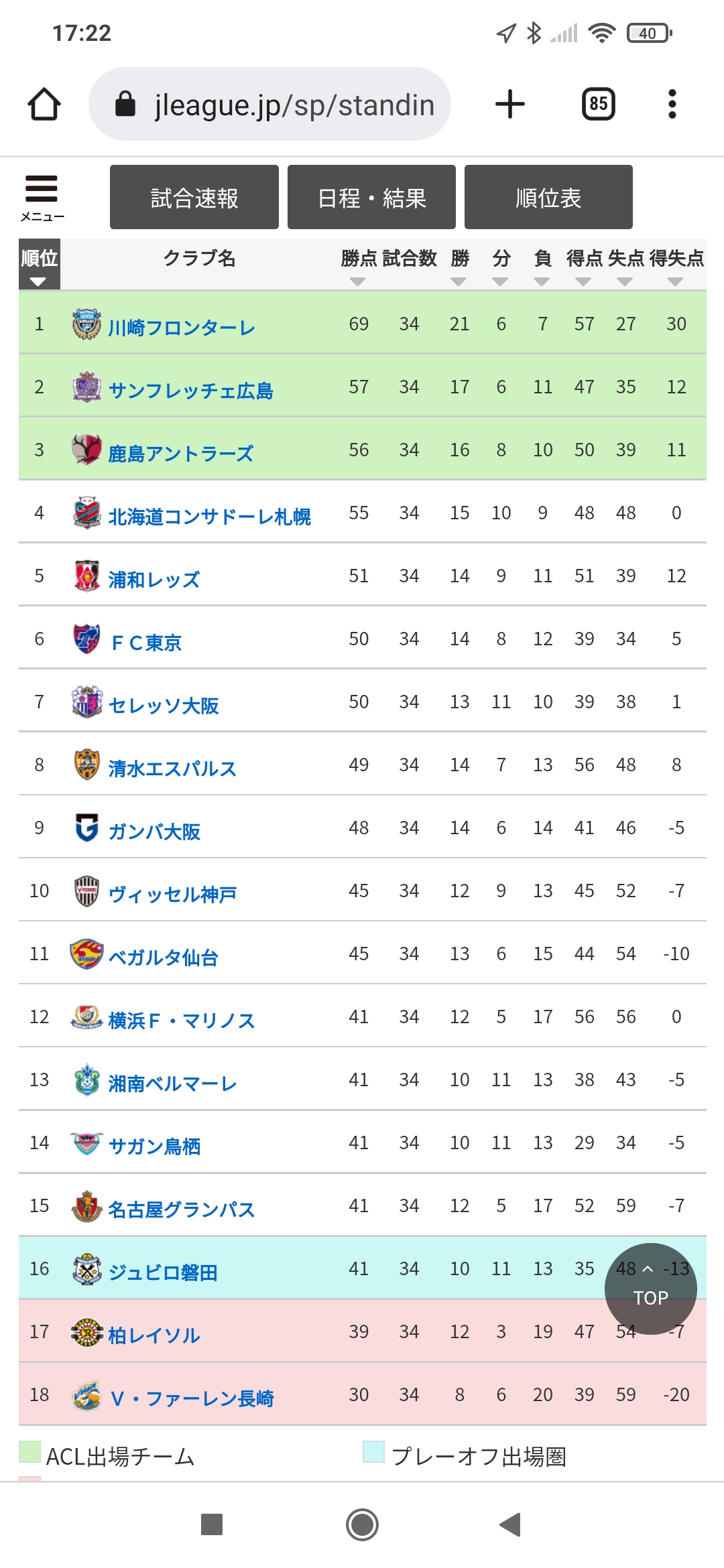Sort table by 得点 column arrow

point(583,282)
